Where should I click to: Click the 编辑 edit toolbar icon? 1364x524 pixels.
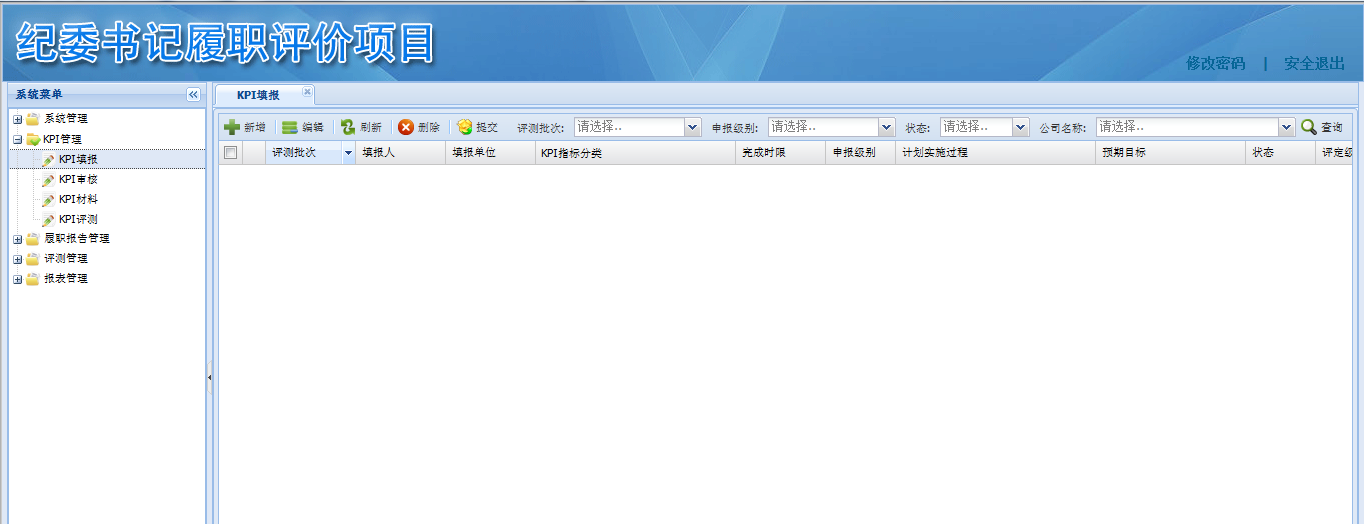(x=290, y=127)
